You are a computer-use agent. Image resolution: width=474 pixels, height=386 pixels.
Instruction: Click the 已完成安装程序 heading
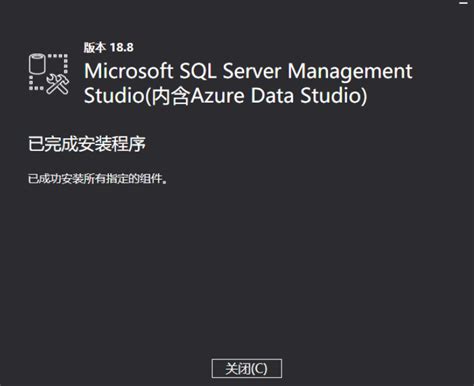point(87,144)
